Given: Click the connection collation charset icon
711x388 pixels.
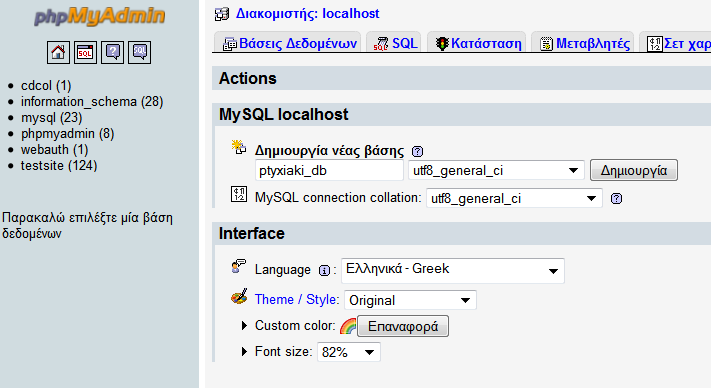Looking at the screenshot, I should [239, 194].
